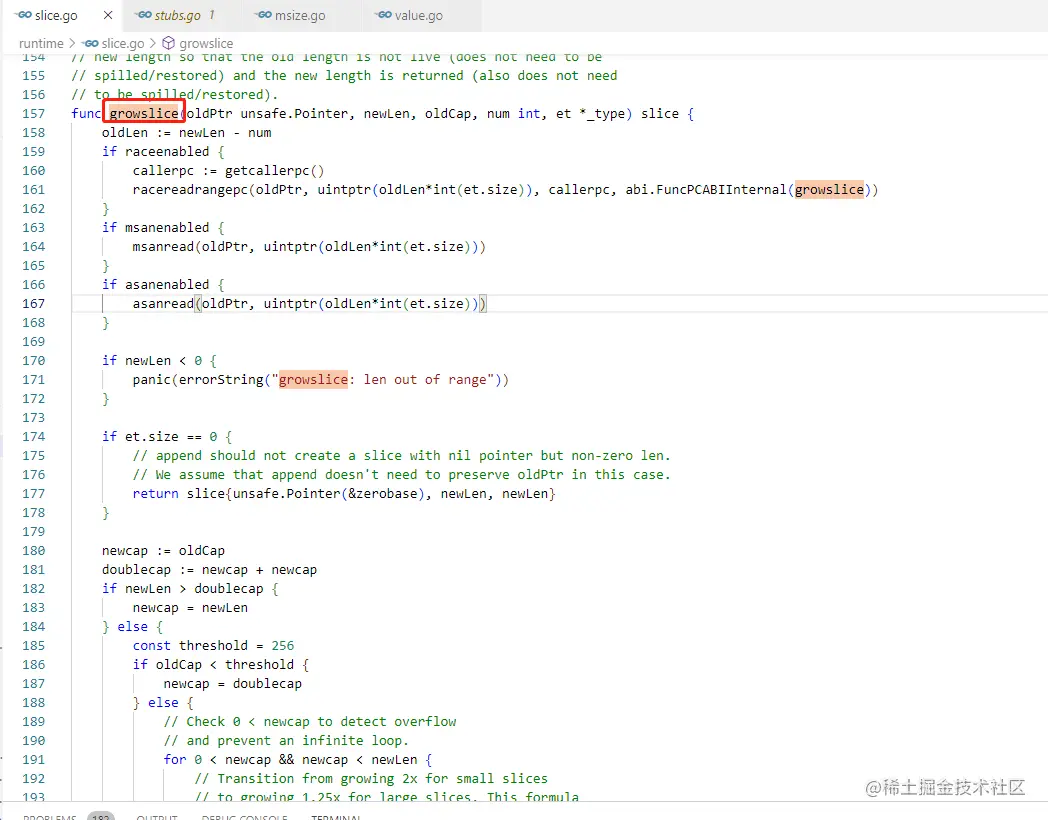Screen dimensions: 1048x820
Task: Click the 'if newLen < 0' line
Action: click(x=159, y=361)
